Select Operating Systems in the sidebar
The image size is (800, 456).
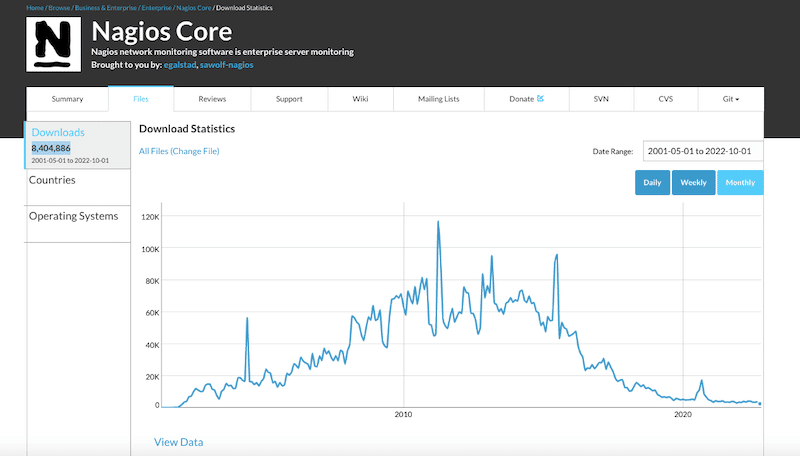click(73, 216)
